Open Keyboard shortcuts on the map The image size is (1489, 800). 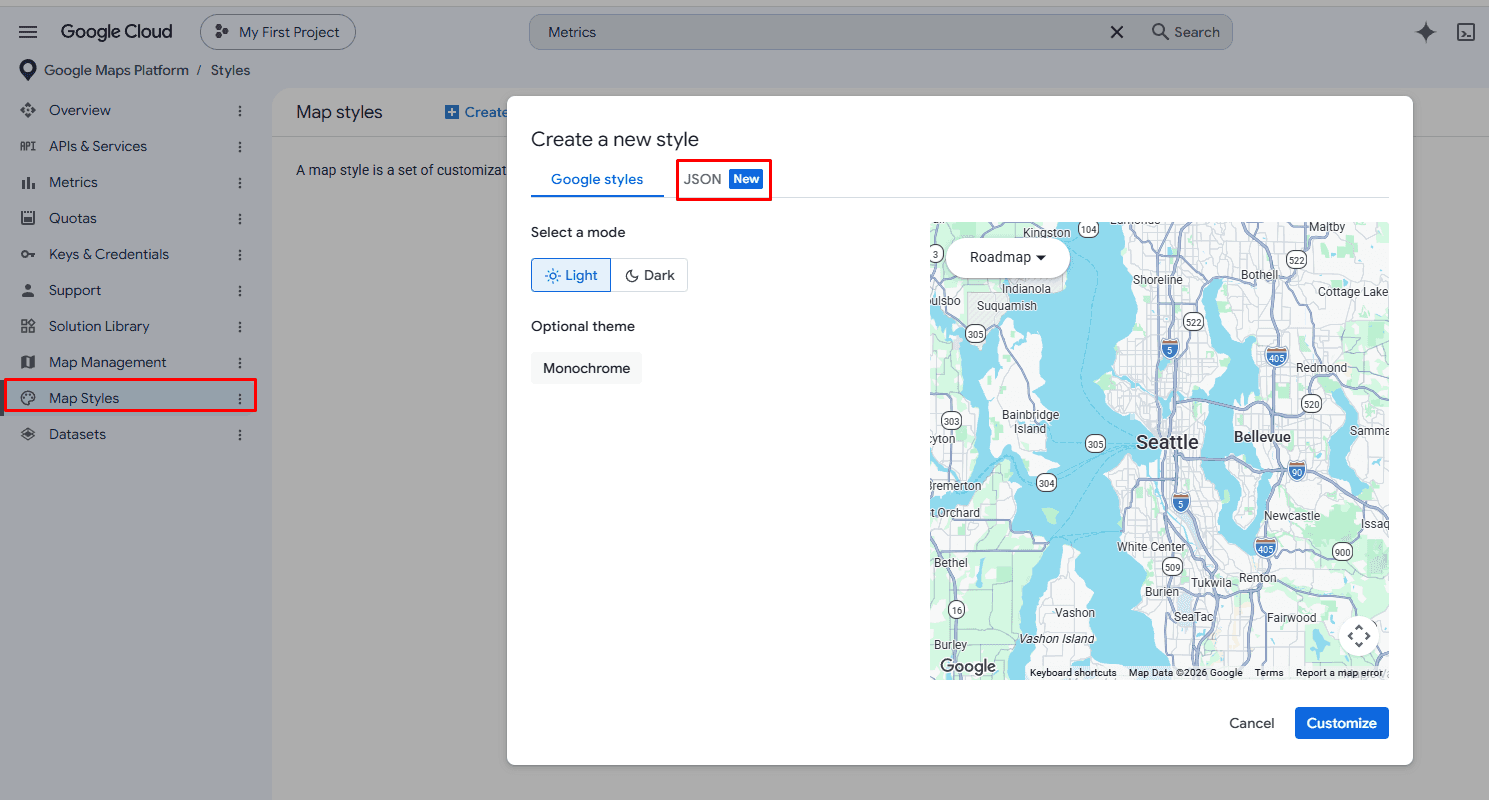(x=1073, y=673)
